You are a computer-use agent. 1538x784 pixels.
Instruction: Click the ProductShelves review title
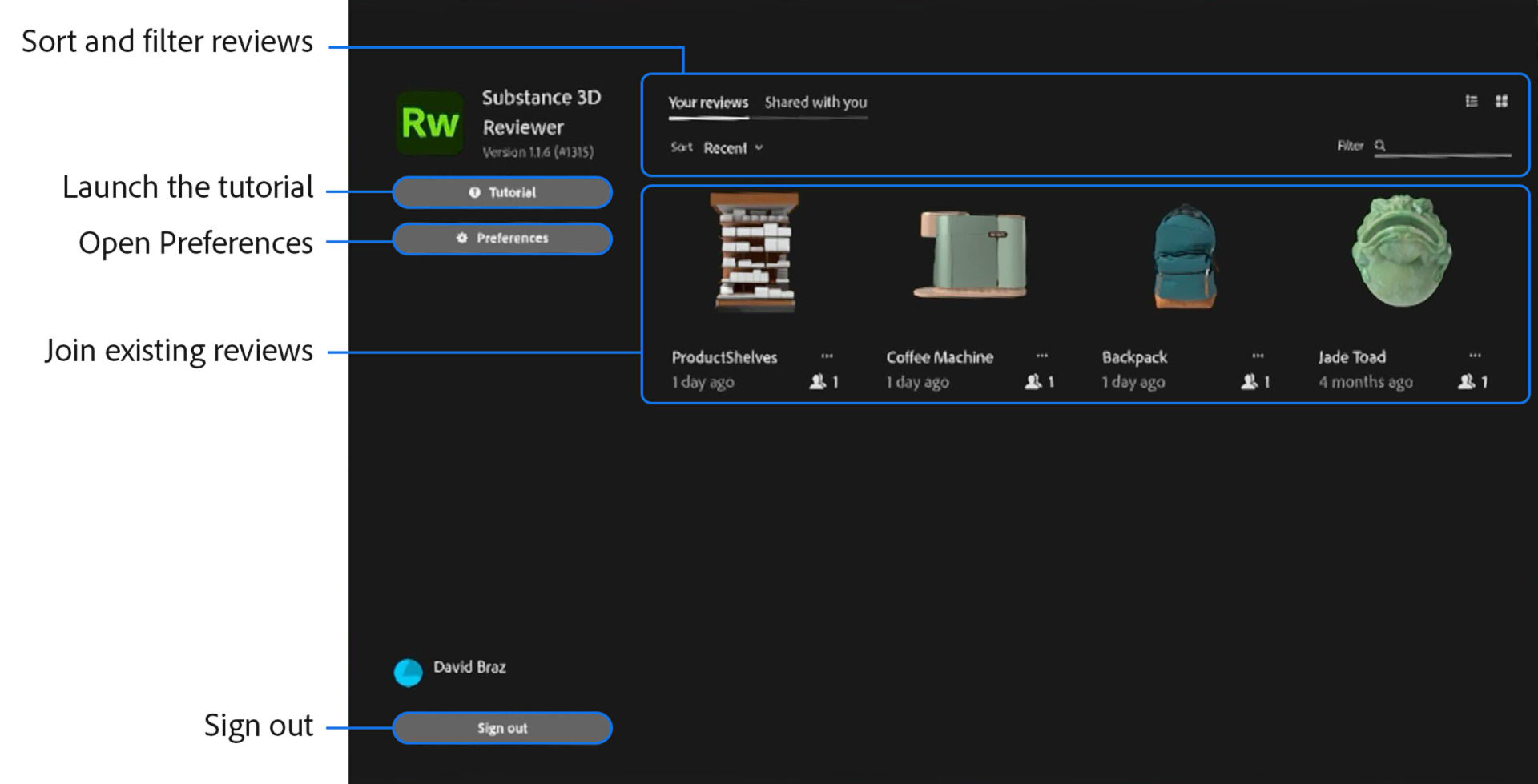[724, 357]
